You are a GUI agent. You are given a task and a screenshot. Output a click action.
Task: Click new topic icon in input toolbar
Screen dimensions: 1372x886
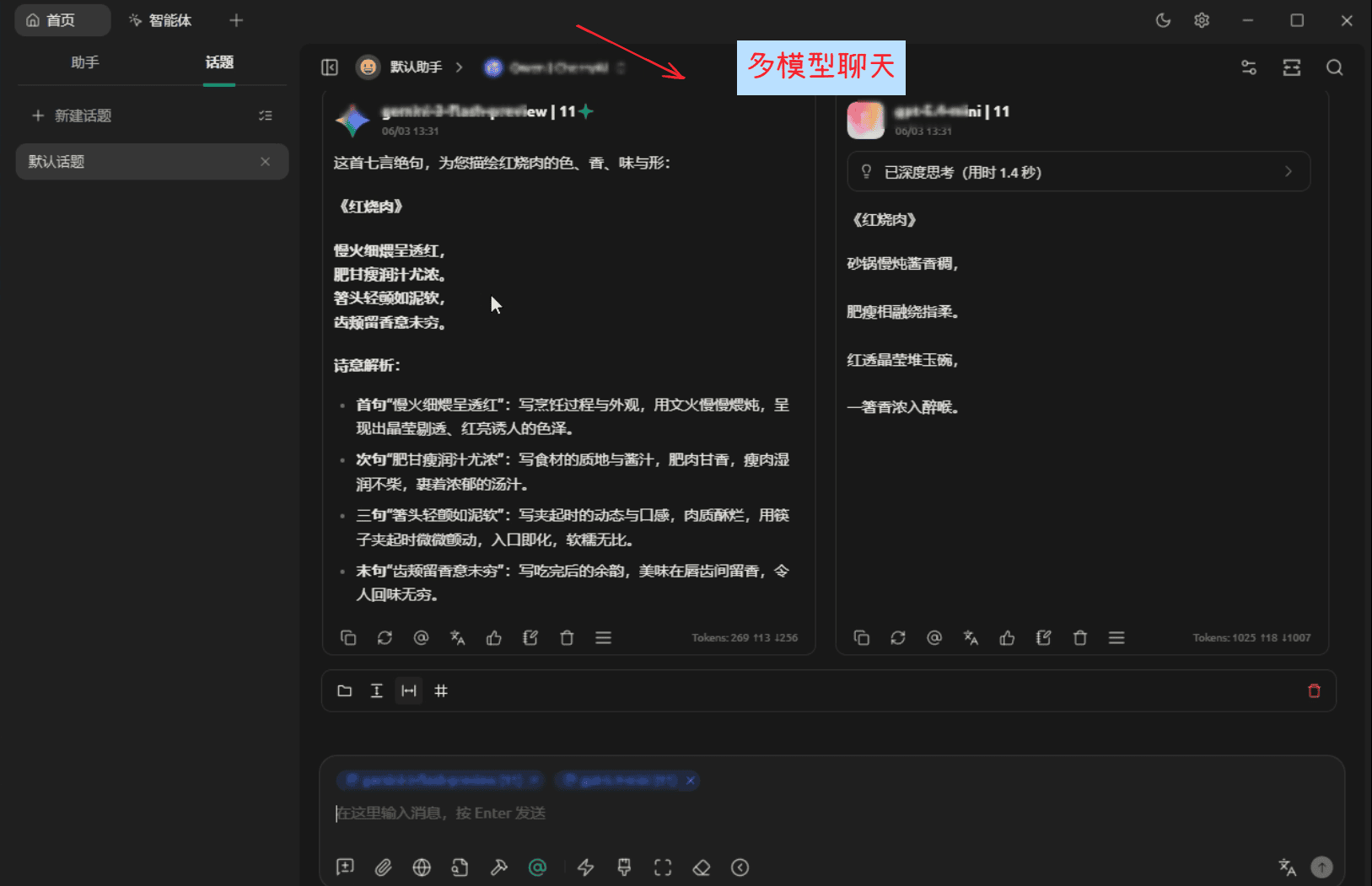(345, 867)
